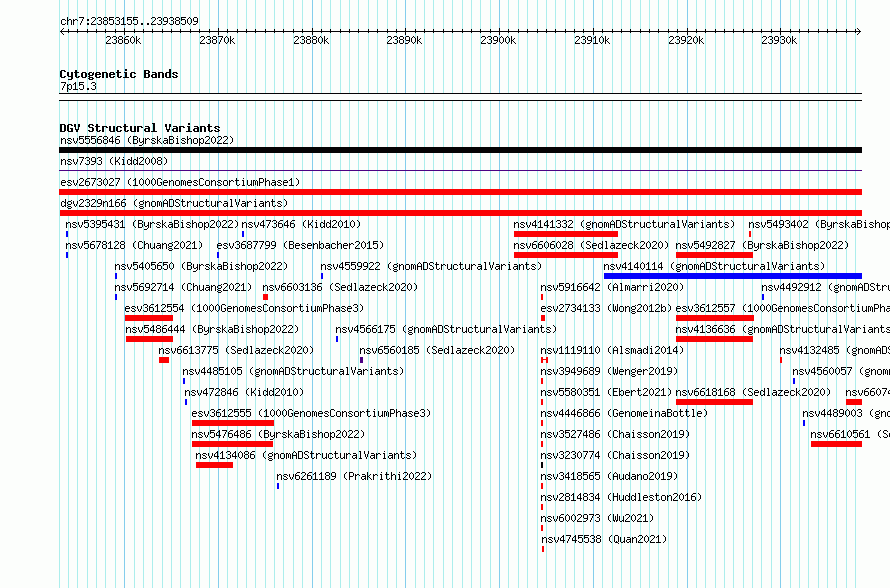Open nsv4485105 (gnomADStructuralVariants) label
This screenshot has width=890, height=588.
293,371
